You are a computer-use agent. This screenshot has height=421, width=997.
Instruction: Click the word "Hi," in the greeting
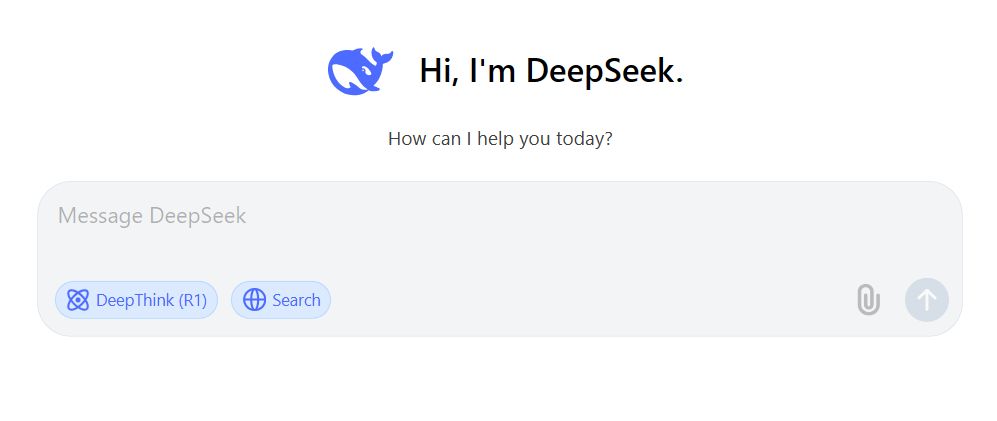pos(439,71)
